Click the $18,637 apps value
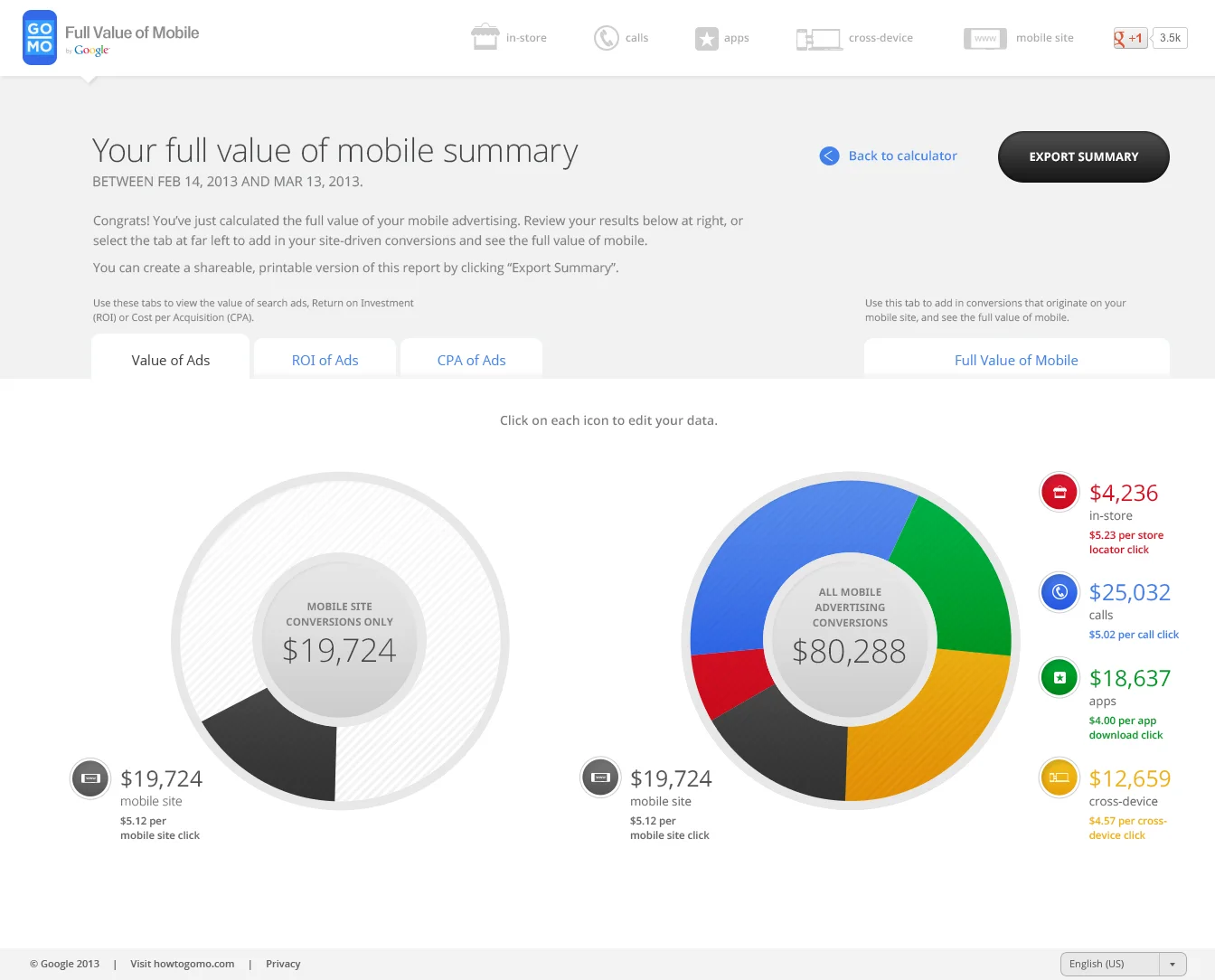1215x980 pixels. click(1130, 678)
